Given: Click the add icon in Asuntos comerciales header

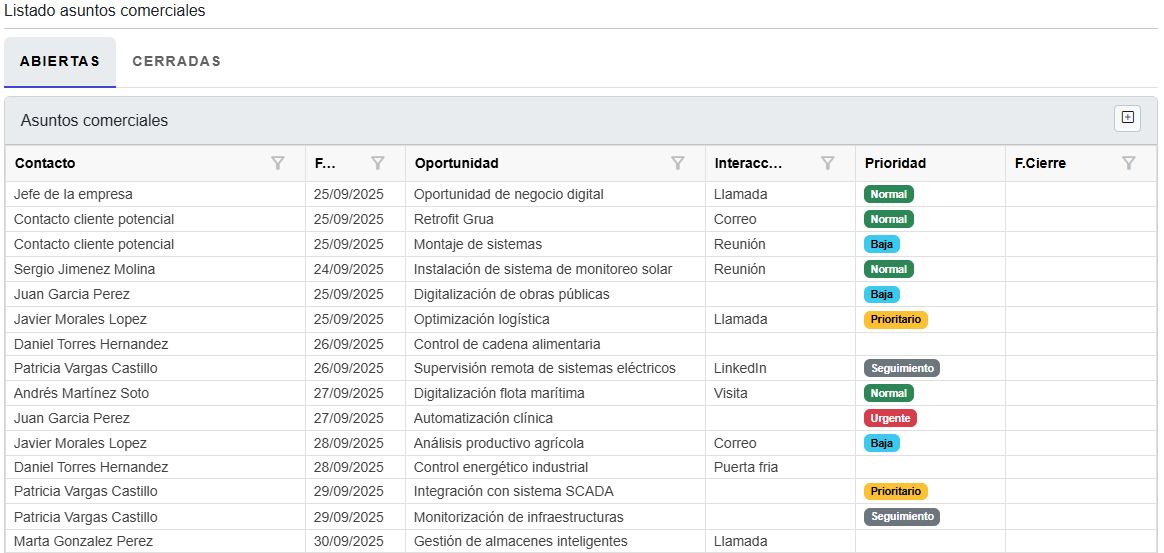Looking at the screenshot, I should click(x=1127, y=118).
